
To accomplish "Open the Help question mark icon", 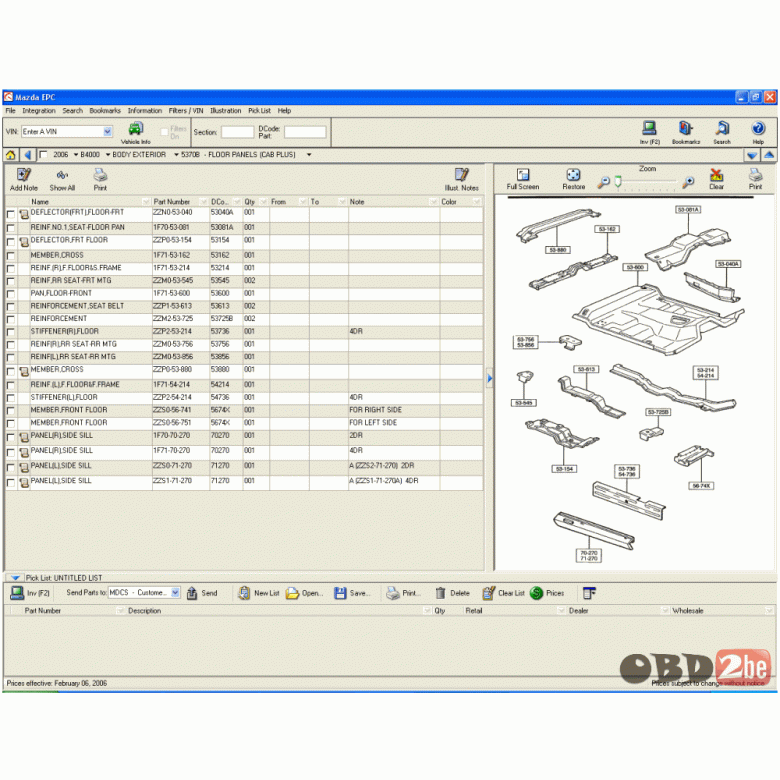I will [758, 128].
